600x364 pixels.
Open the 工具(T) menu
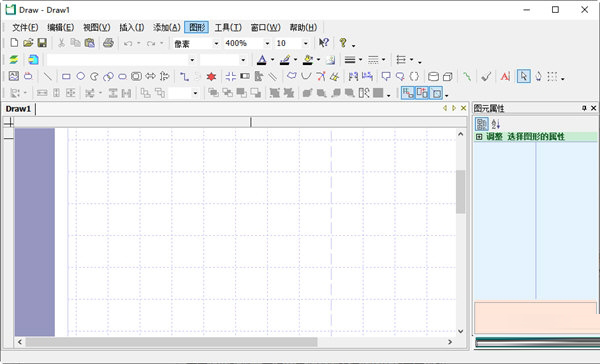[x=228, y=28]
